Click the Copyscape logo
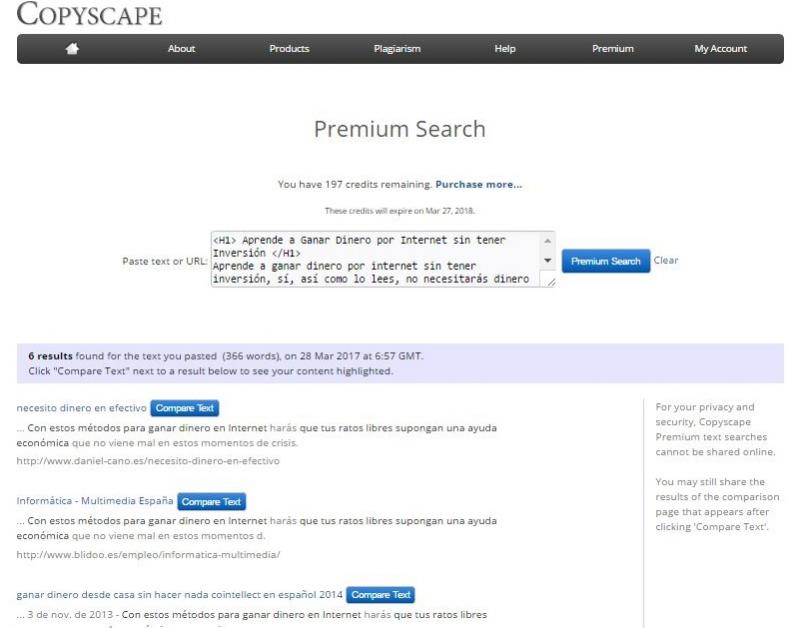Screen dimensions: 790x628 (x=89, y=16)
